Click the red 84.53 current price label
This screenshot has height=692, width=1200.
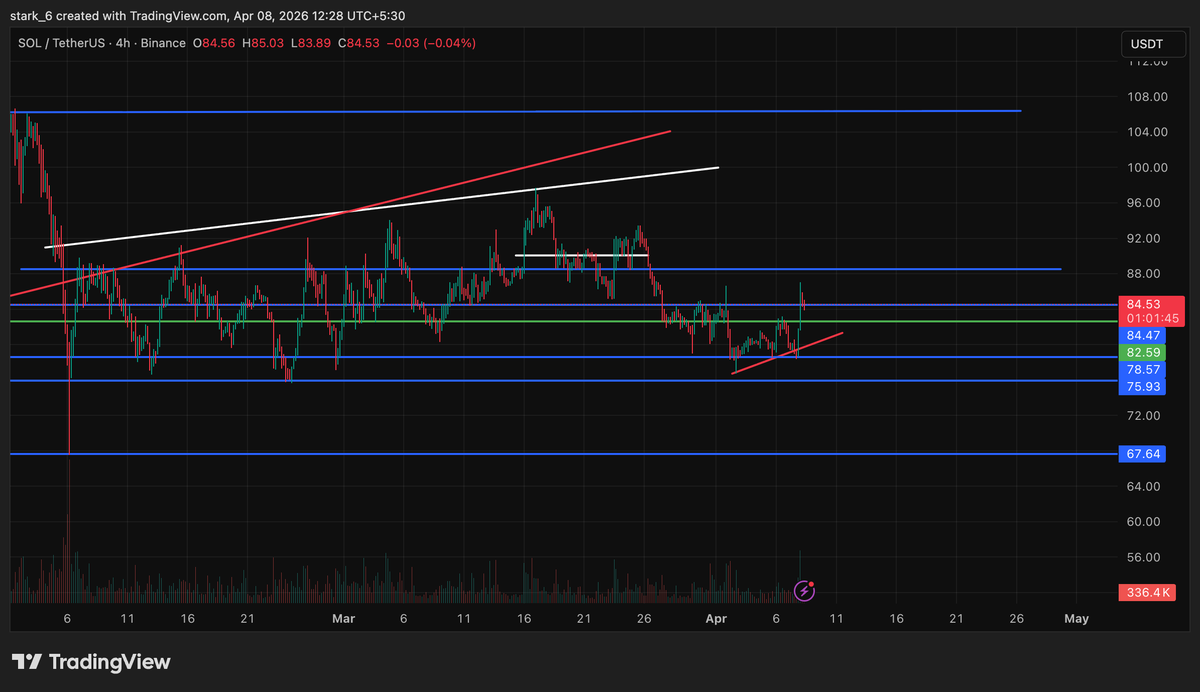click(x=1142, y=304)
